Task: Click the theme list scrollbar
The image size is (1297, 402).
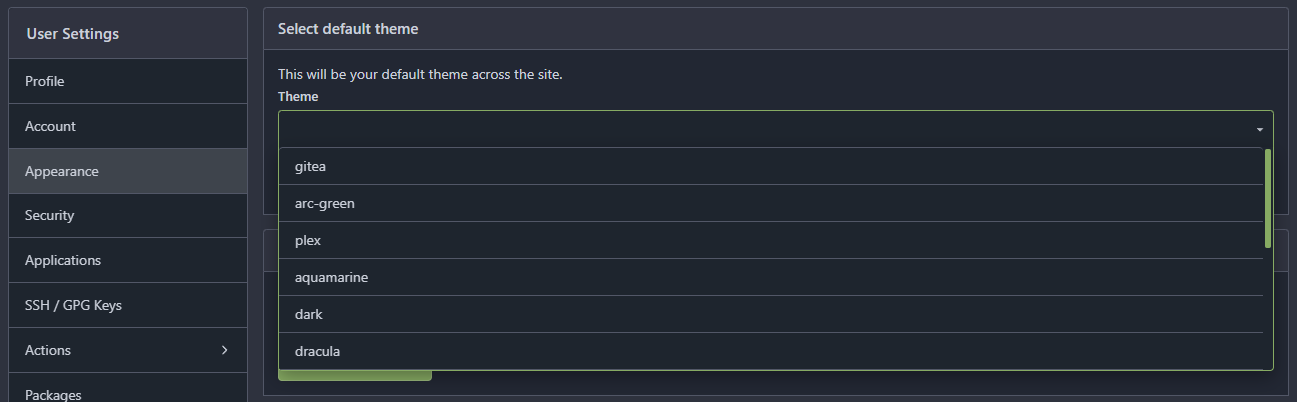Action: (1267, 198)
